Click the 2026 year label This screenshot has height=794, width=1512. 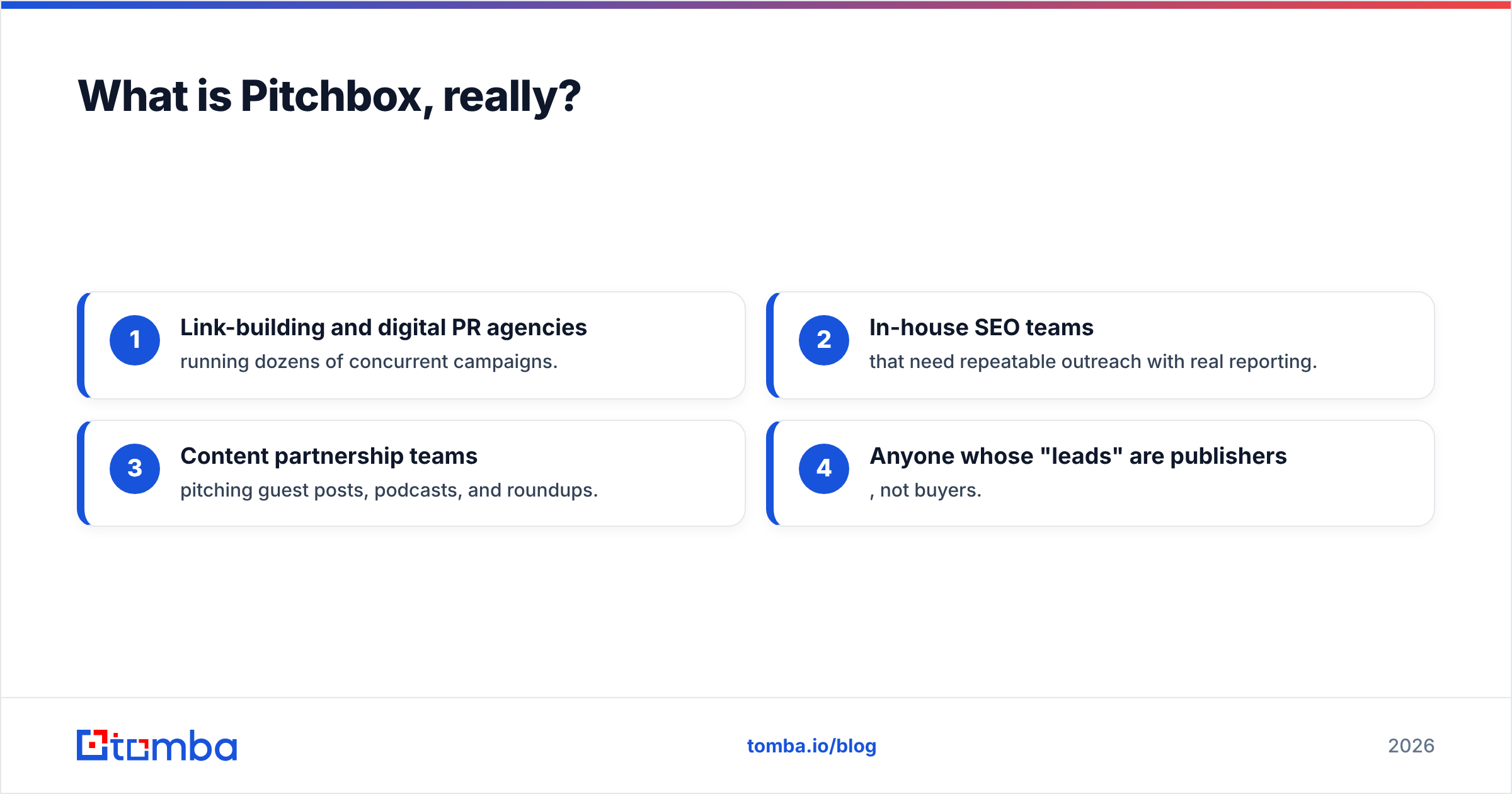[1411, 746]
